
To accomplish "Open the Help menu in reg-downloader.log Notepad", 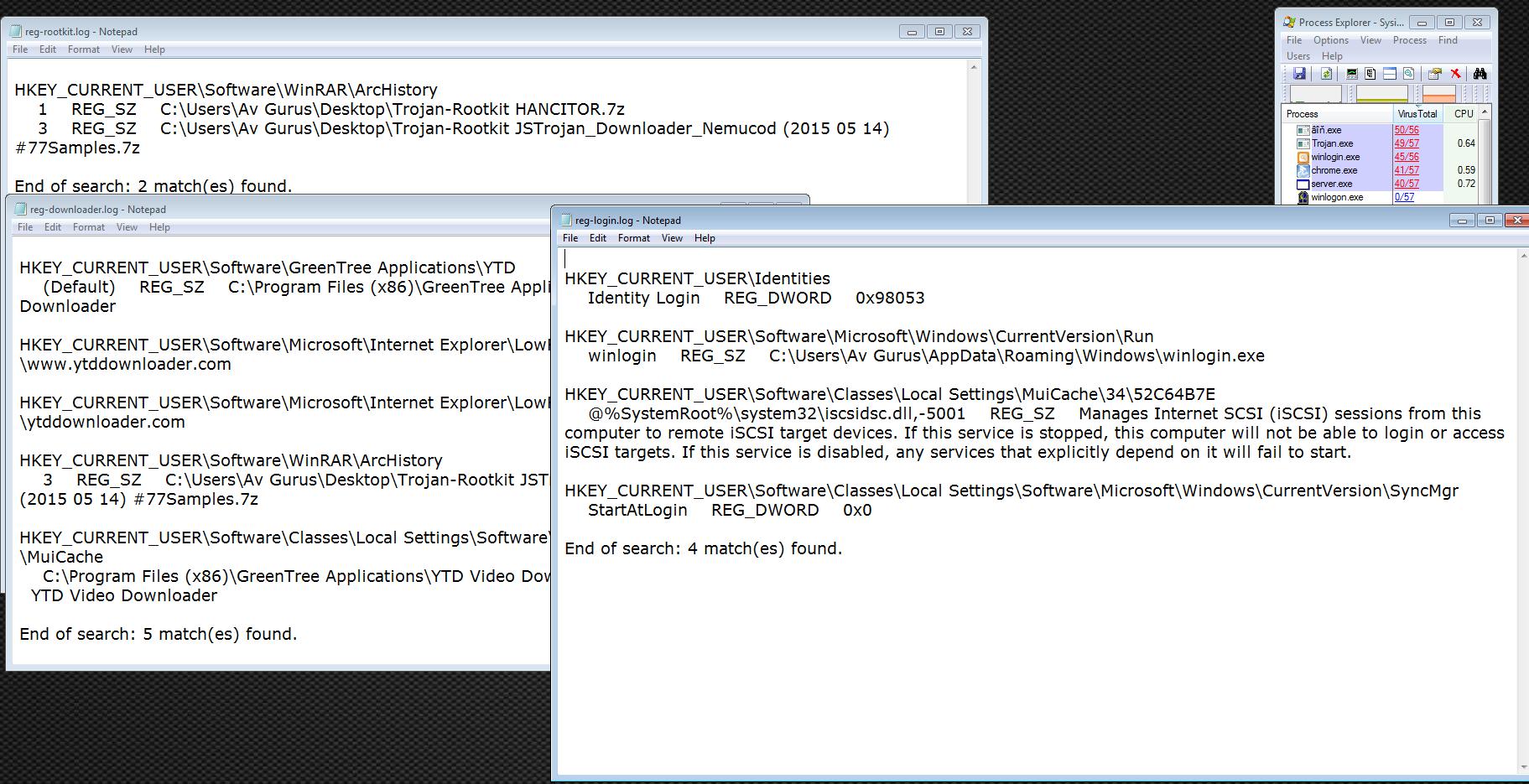I will [159, 227].
